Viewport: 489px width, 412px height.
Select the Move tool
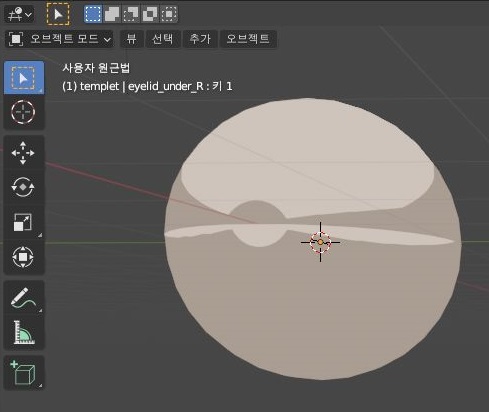coord(24,153)
